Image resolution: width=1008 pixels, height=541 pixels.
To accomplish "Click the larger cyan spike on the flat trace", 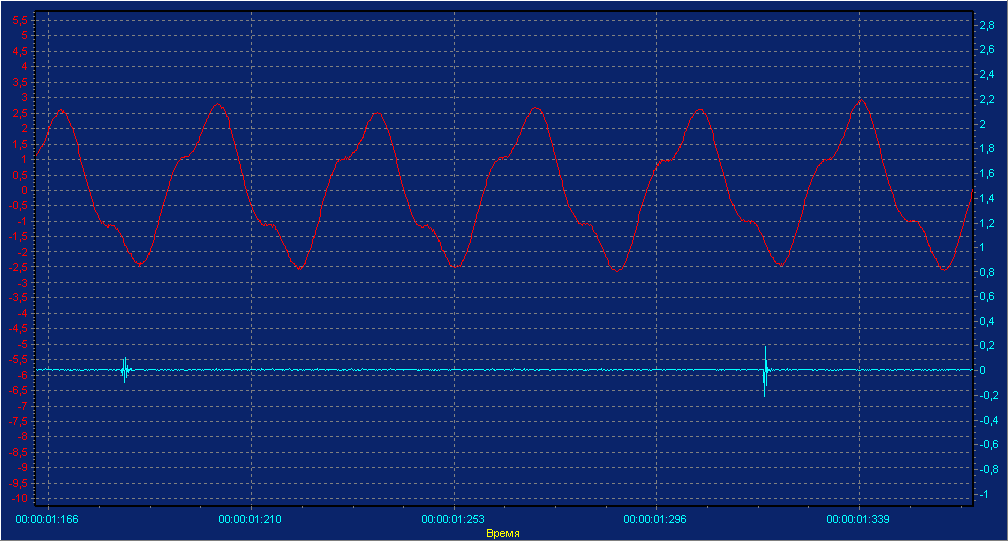I will pyautogui.click(x=765, y=371).
